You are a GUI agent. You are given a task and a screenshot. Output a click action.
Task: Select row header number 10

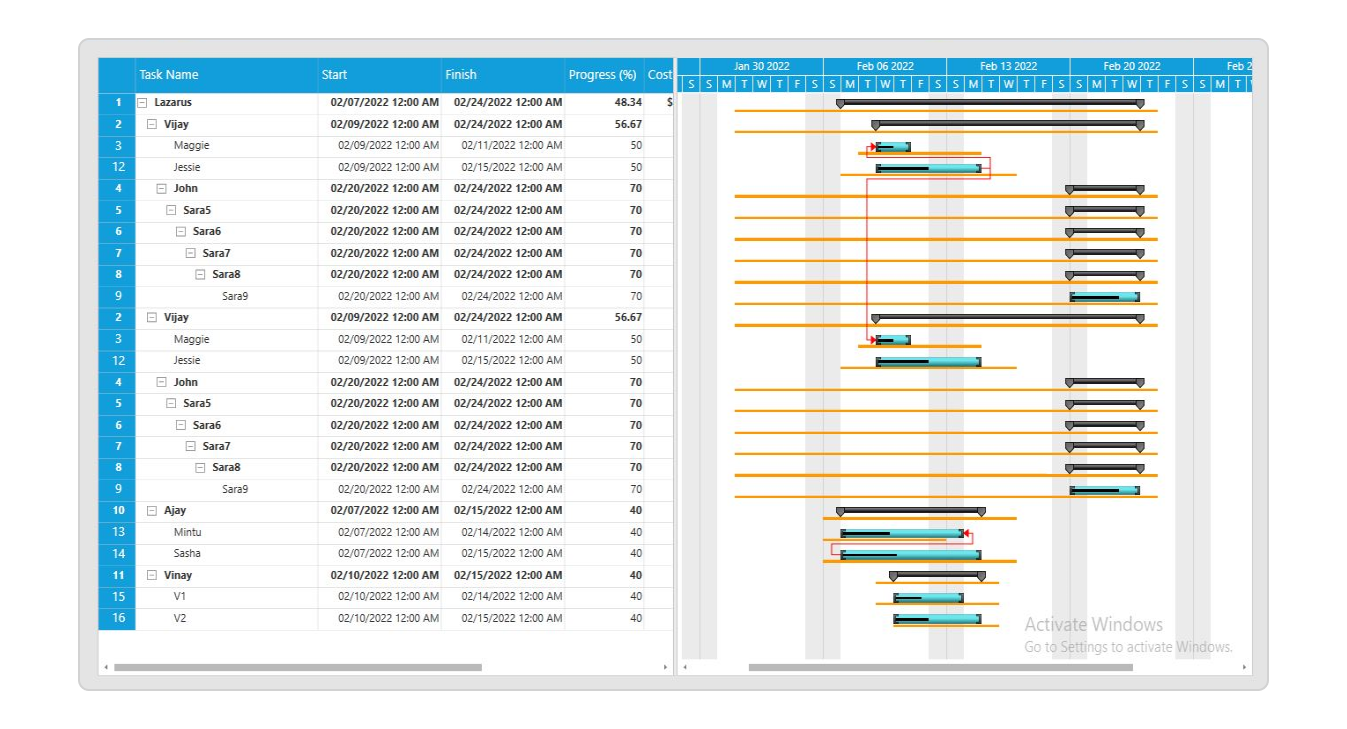coord(117,511)
